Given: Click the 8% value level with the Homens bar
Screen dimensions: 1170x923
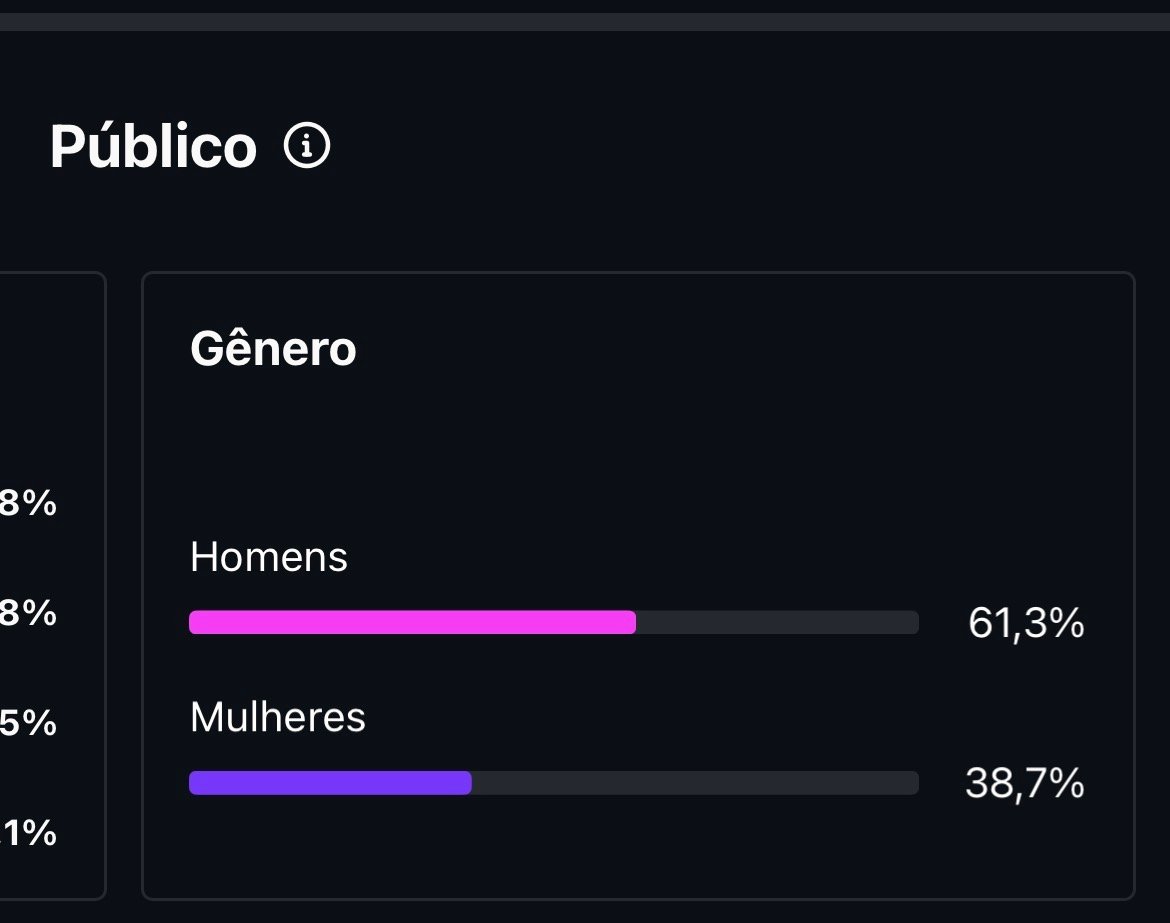Looking at the screenshot, I should click(x=28, y=613).
